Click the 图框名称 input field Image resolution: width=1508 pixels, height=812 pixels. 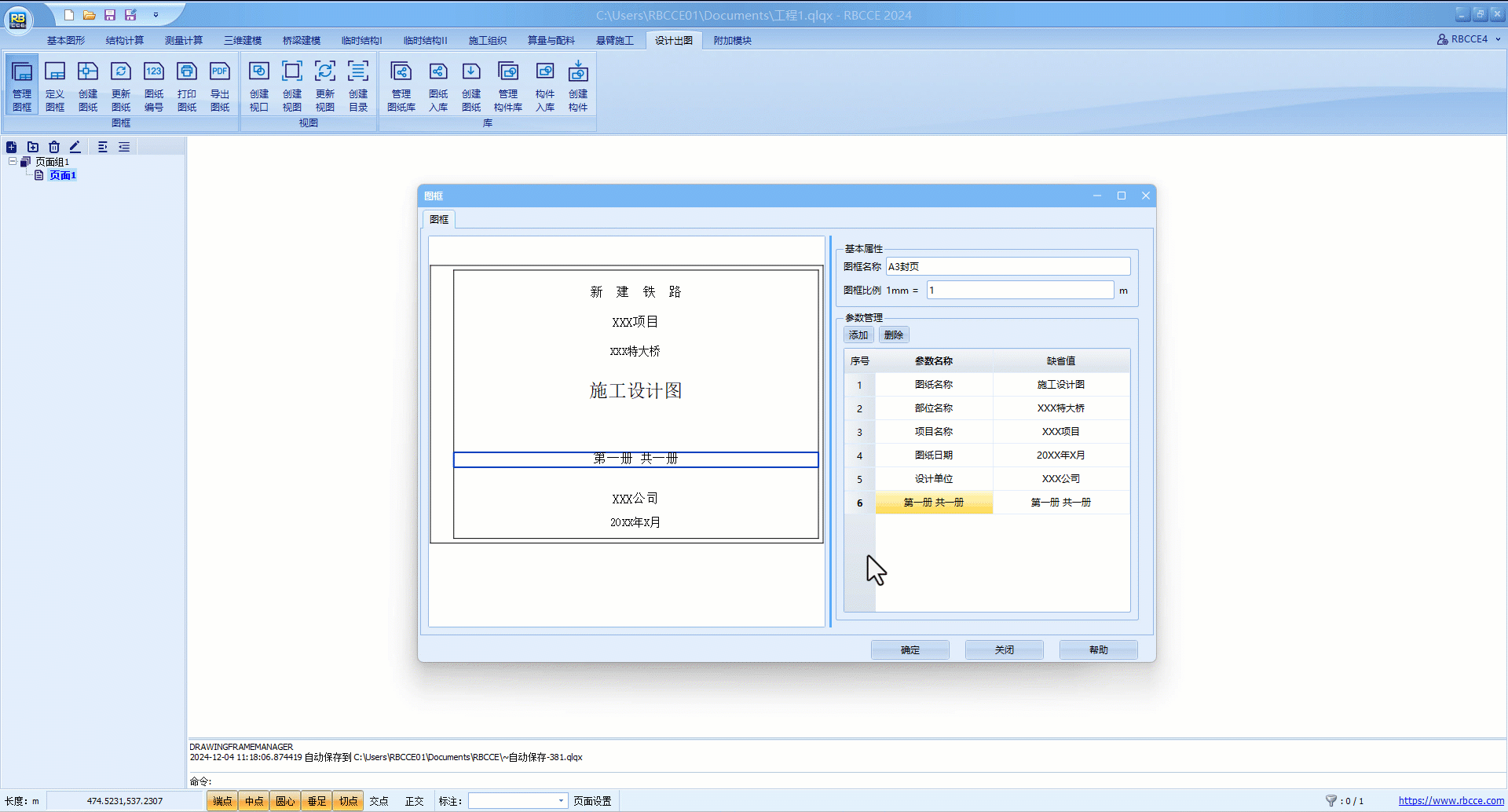[x=1008, y=267]
